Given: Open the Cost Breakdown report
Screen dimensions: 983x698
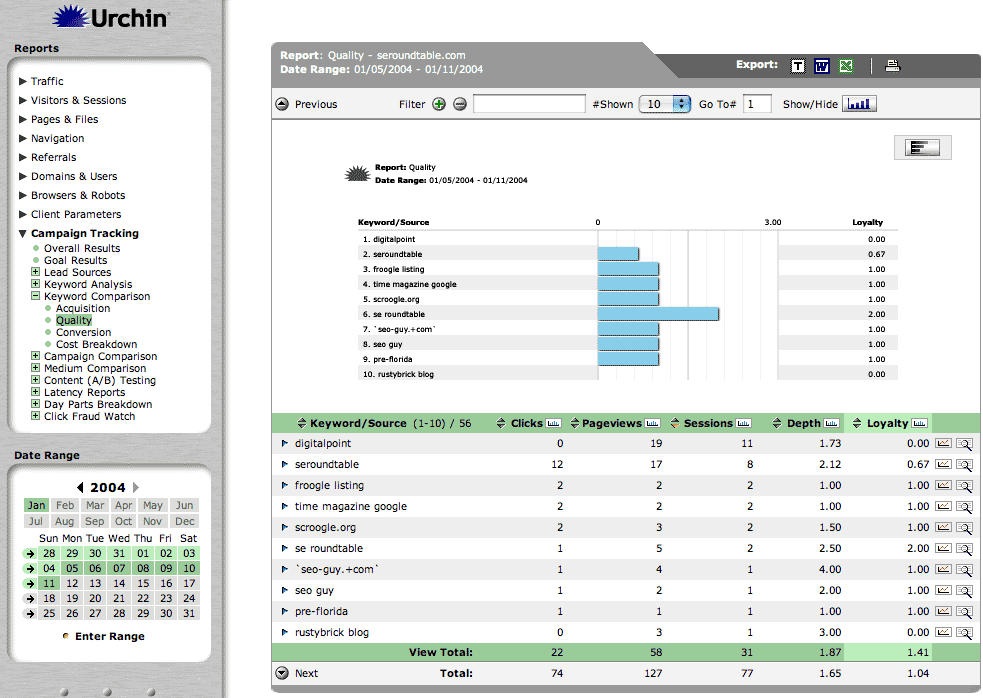Looking at the screenshot, I should pos(97,344).
